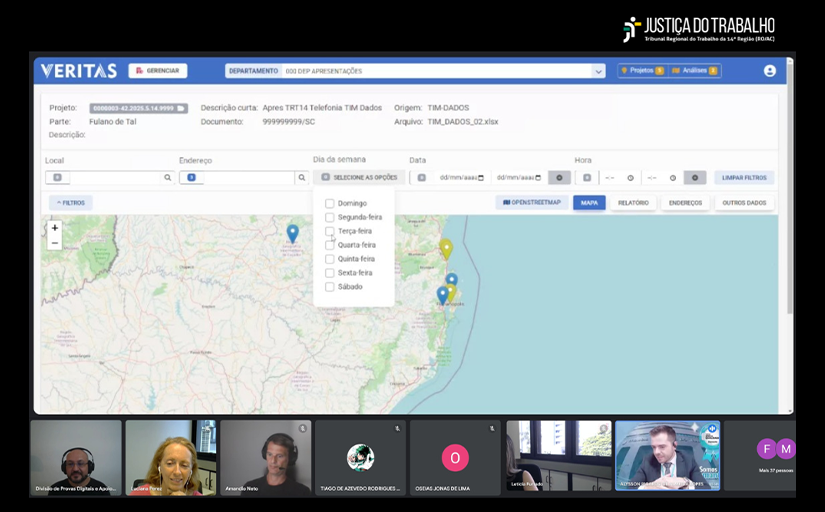Open Selecione as opções weekday dropdown
The height and width of the screenshot is (512, 825).
coord(359,178)
